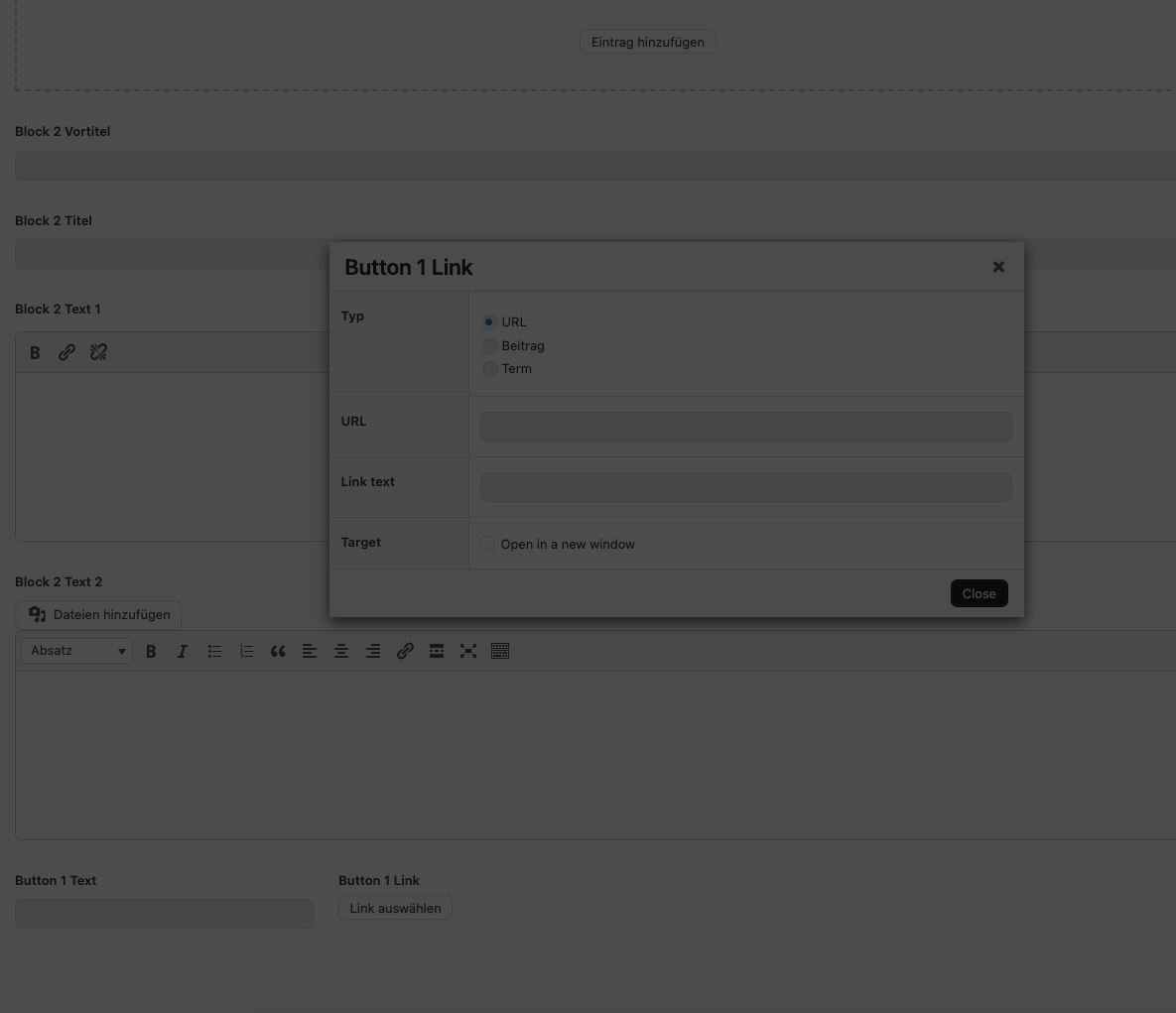Enable fullscreen mode in the editor toolbar
The width and height of the screenshot is (1176, 1013).
[x=468, y=651]
